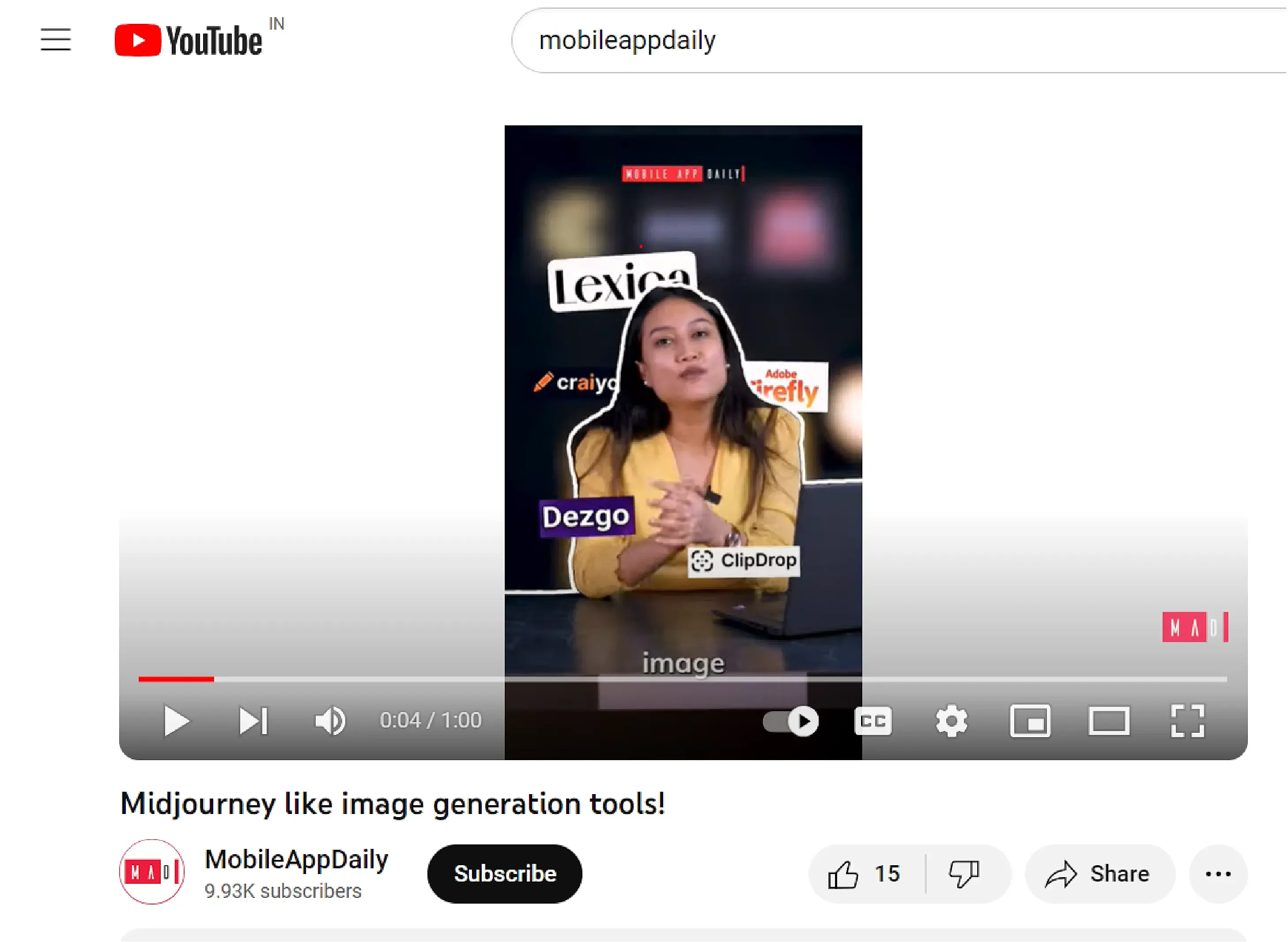Click like count 15 thumbs up
Screen dimensions: 1288x942
[865, 873]
